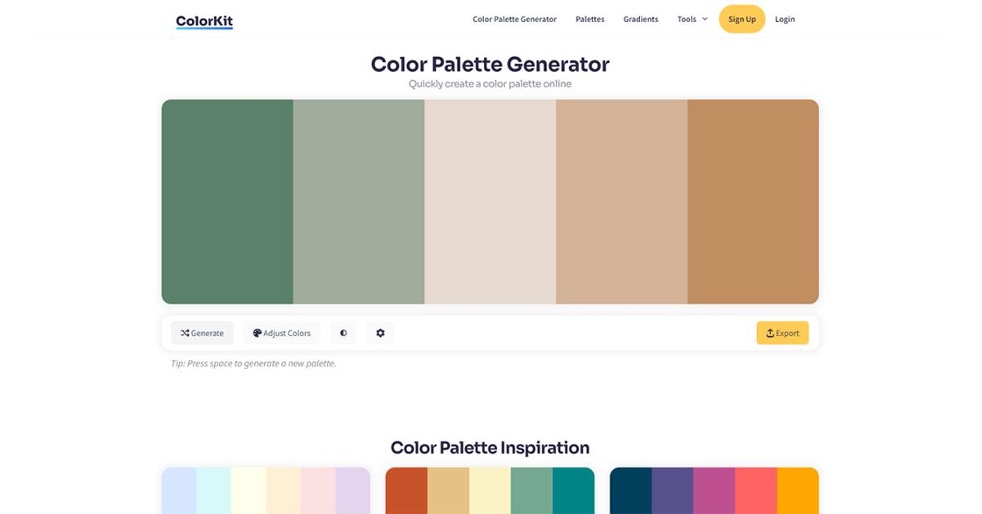
Task: Go to the Gradients nav item
Action: [x=641, y=19]
